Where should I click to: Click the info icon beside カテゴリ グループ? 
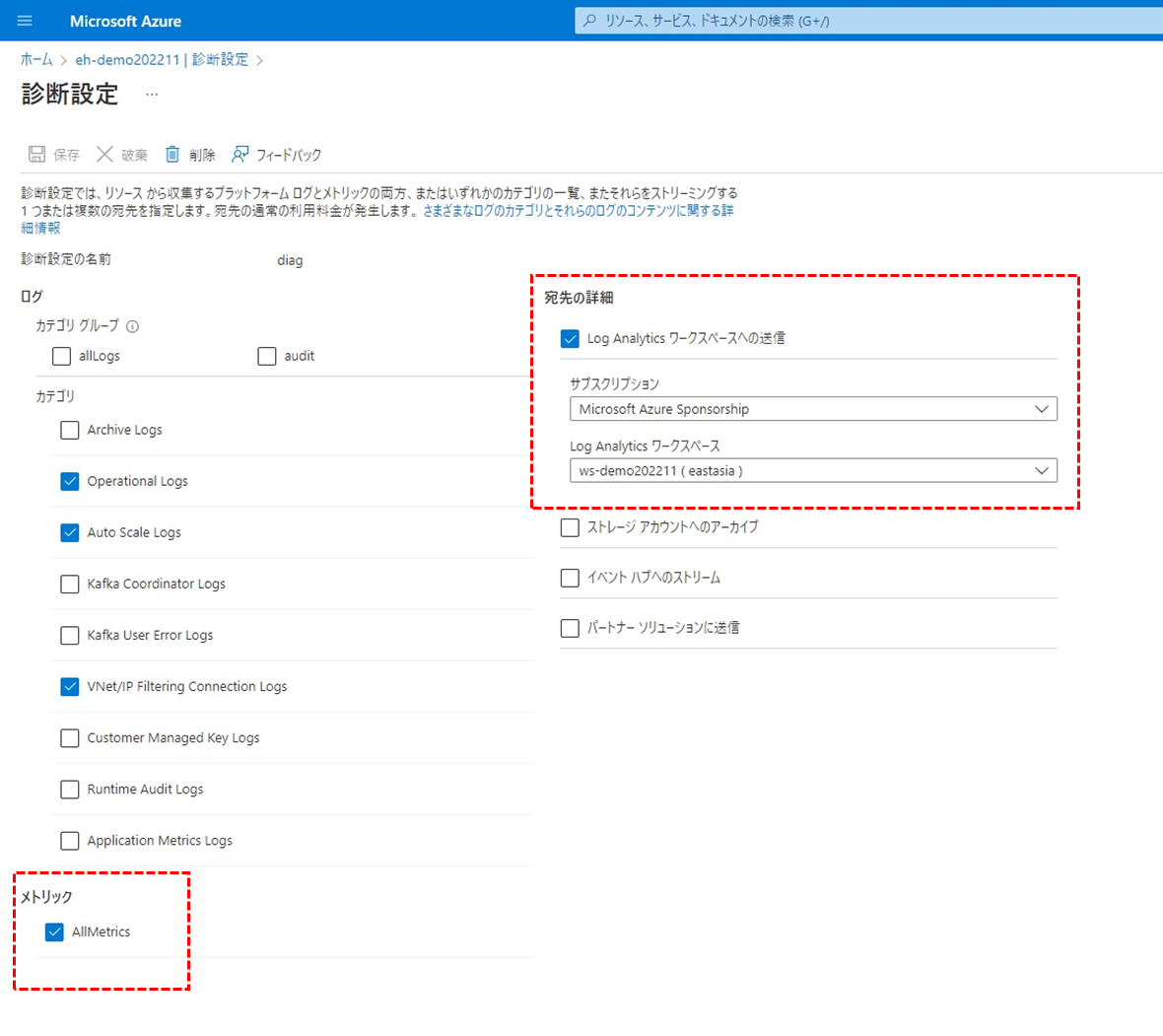132,326
